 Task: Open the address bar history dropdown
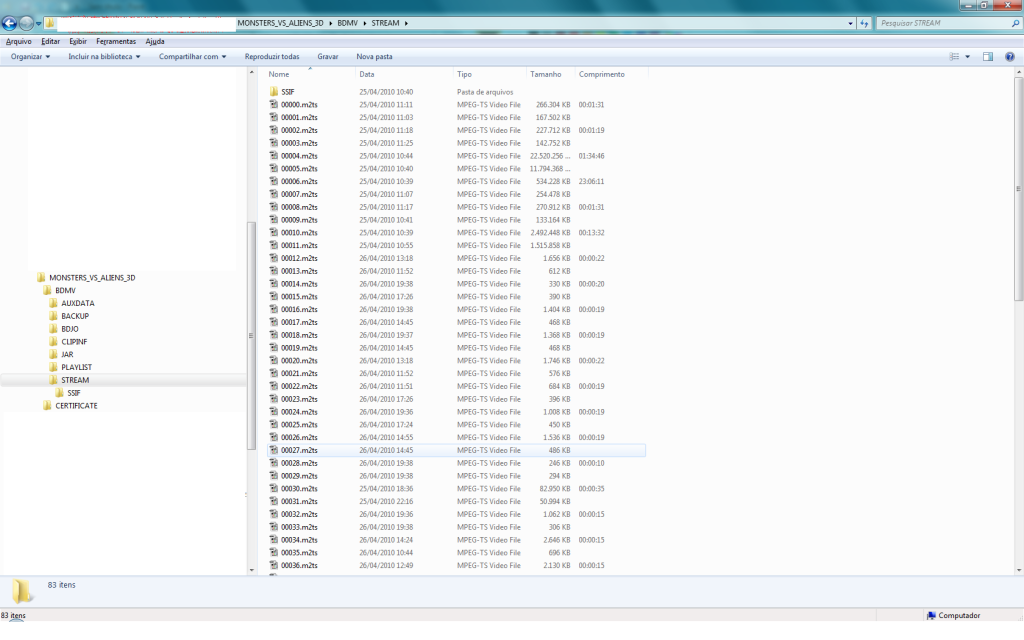tap(850, 23)
